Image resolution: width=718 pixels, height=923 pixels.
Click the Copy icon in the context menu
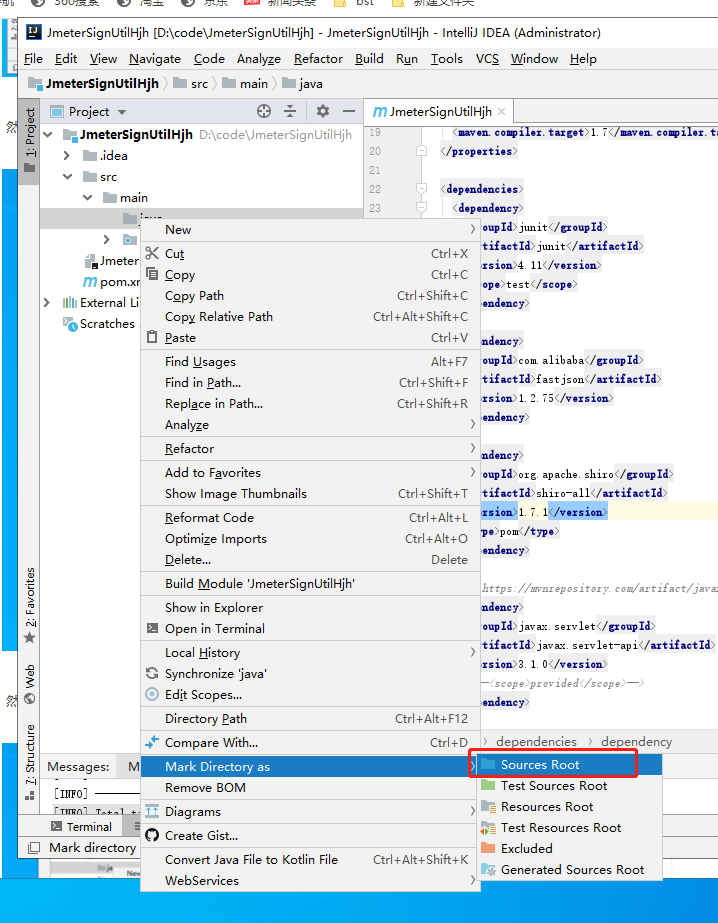coord(152,274)
